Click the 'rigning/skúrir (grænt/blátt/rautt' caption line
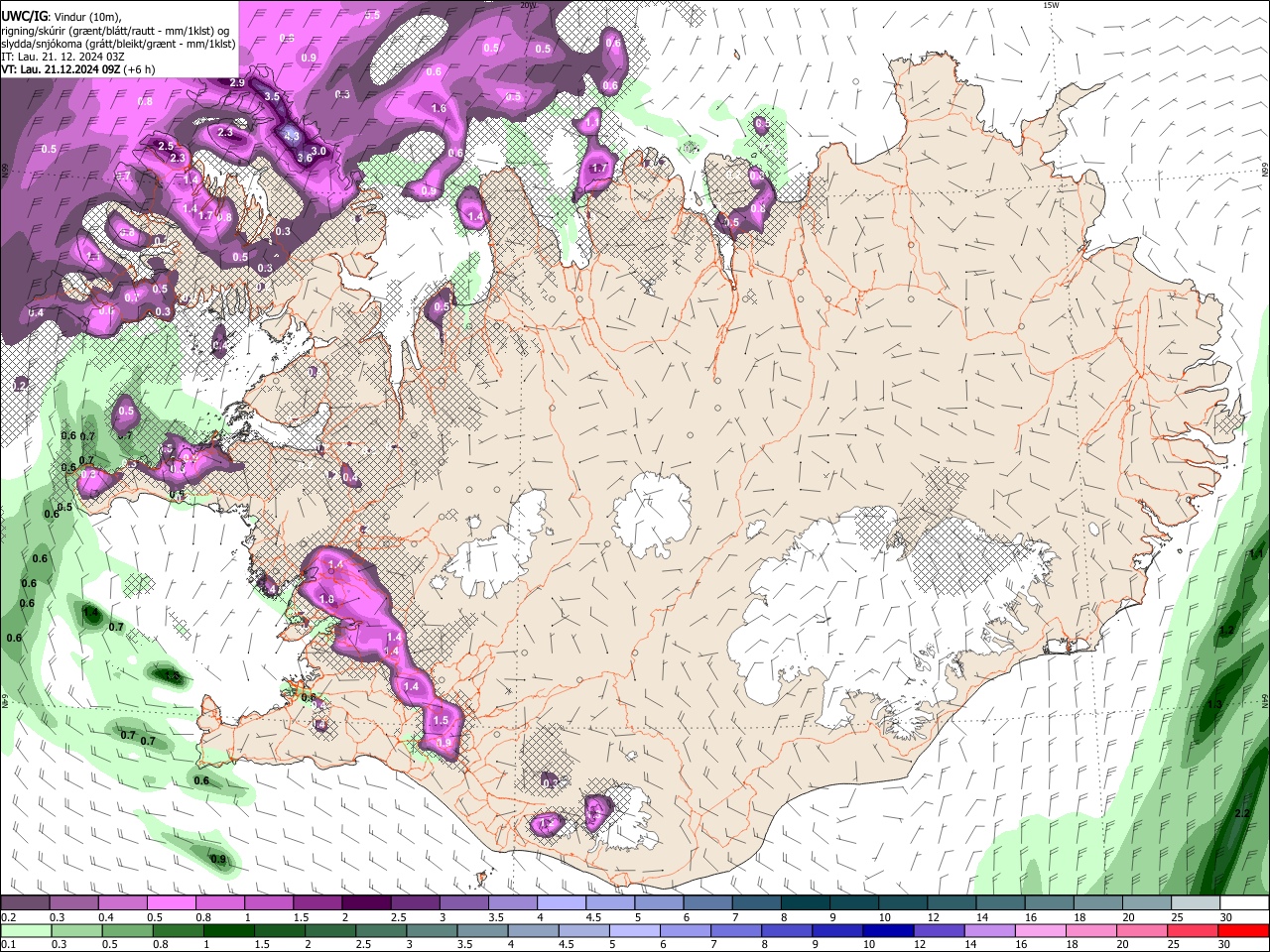 click(x=117, y=31)
